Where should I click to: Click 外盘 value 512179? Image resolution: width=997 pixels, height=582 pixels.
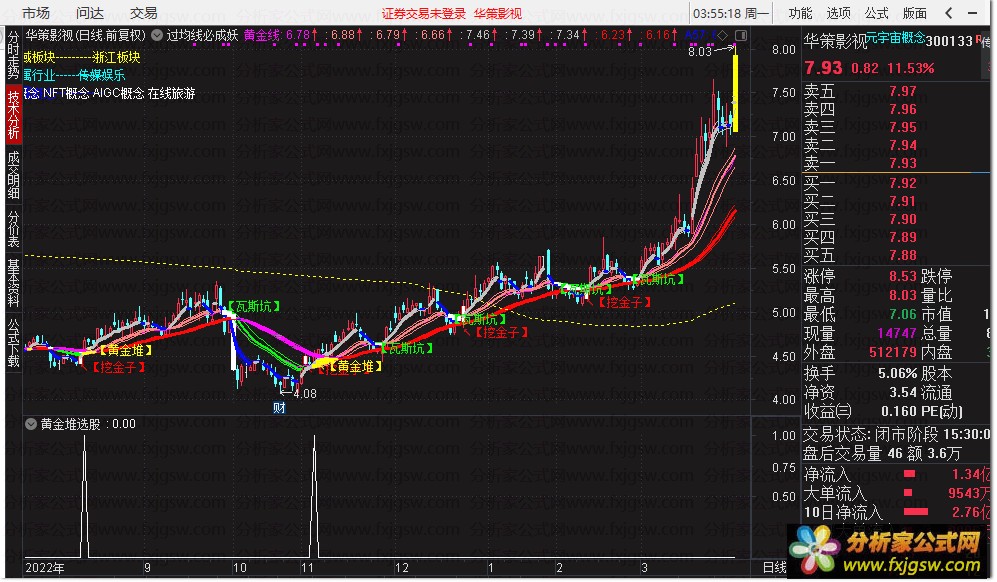pyautogui.click(x=893, y=352)
